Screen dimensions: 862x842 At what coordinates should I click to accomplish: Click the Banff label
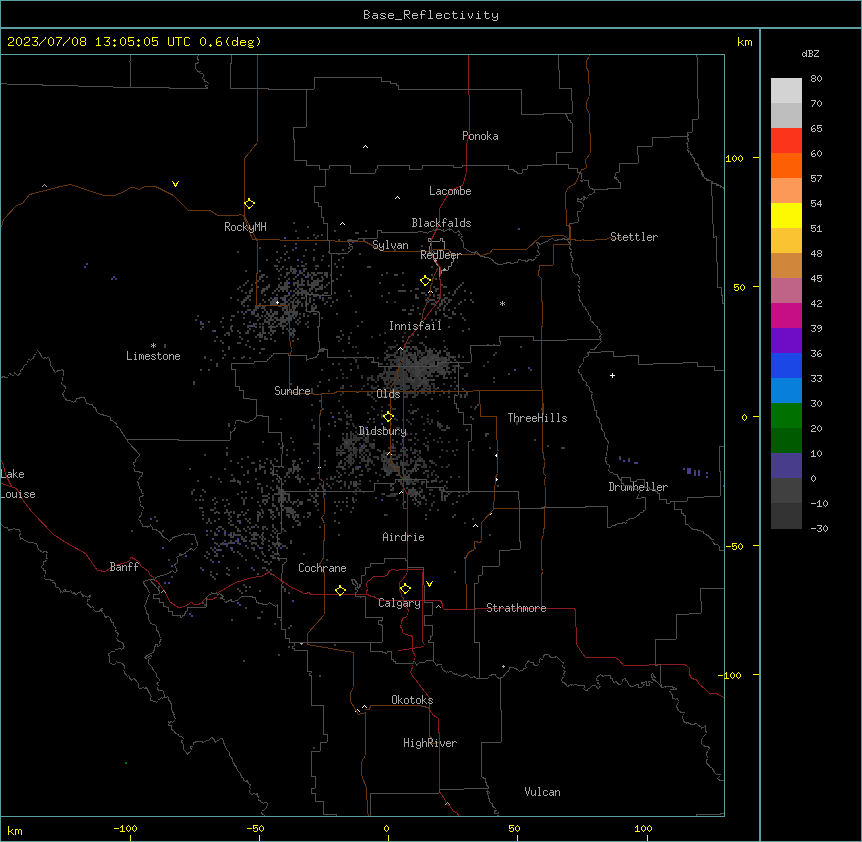124,567
